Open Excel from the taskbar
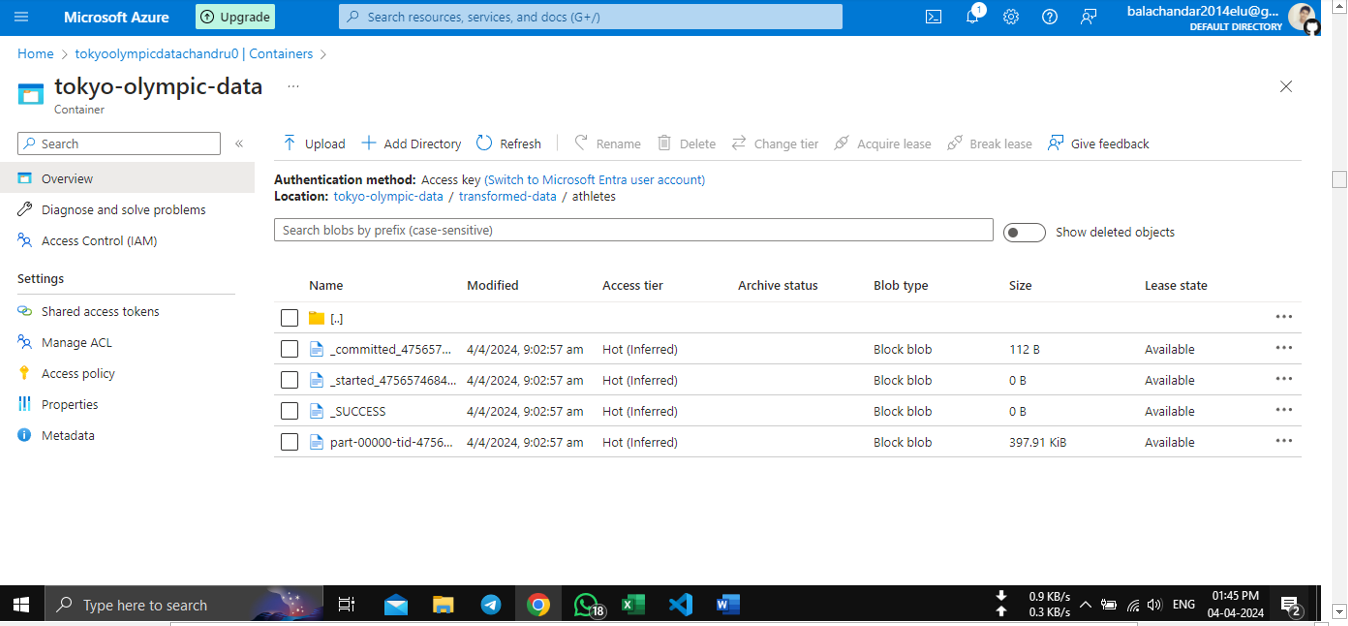The width and height of the screenshot is (1348, 626). point(632,604)
